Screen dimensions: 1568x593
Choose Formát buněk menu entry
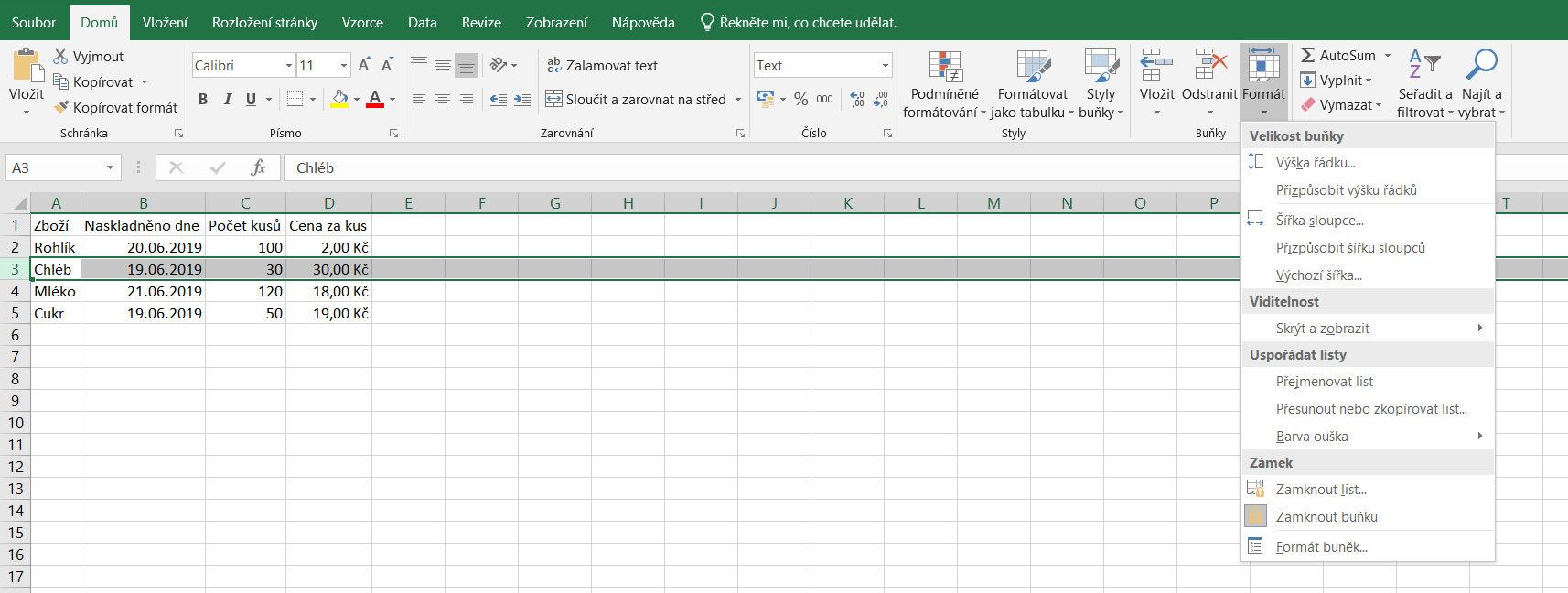point(1368,546)
